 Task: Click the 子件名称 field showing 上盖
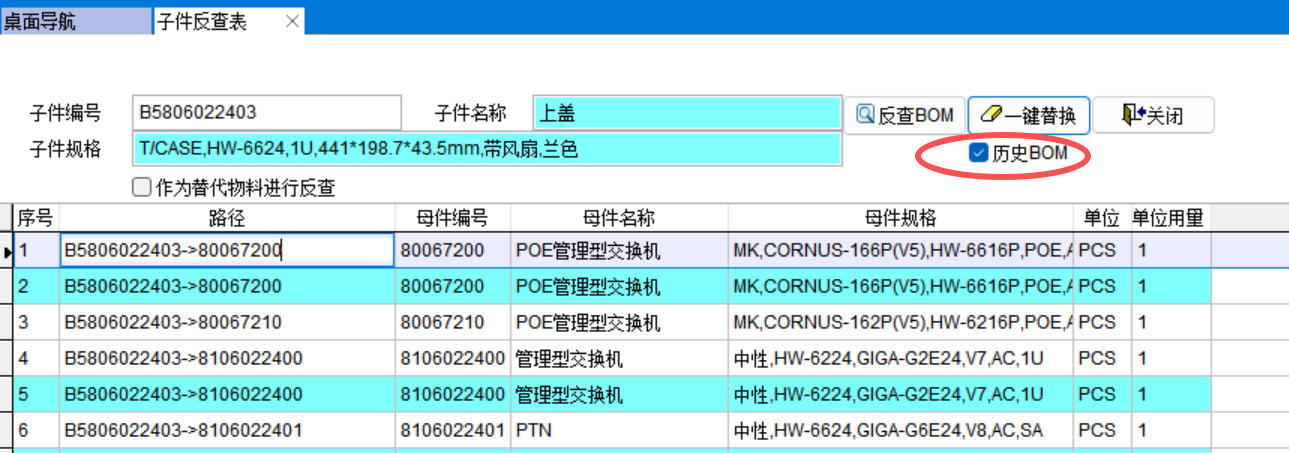[687, 114]
